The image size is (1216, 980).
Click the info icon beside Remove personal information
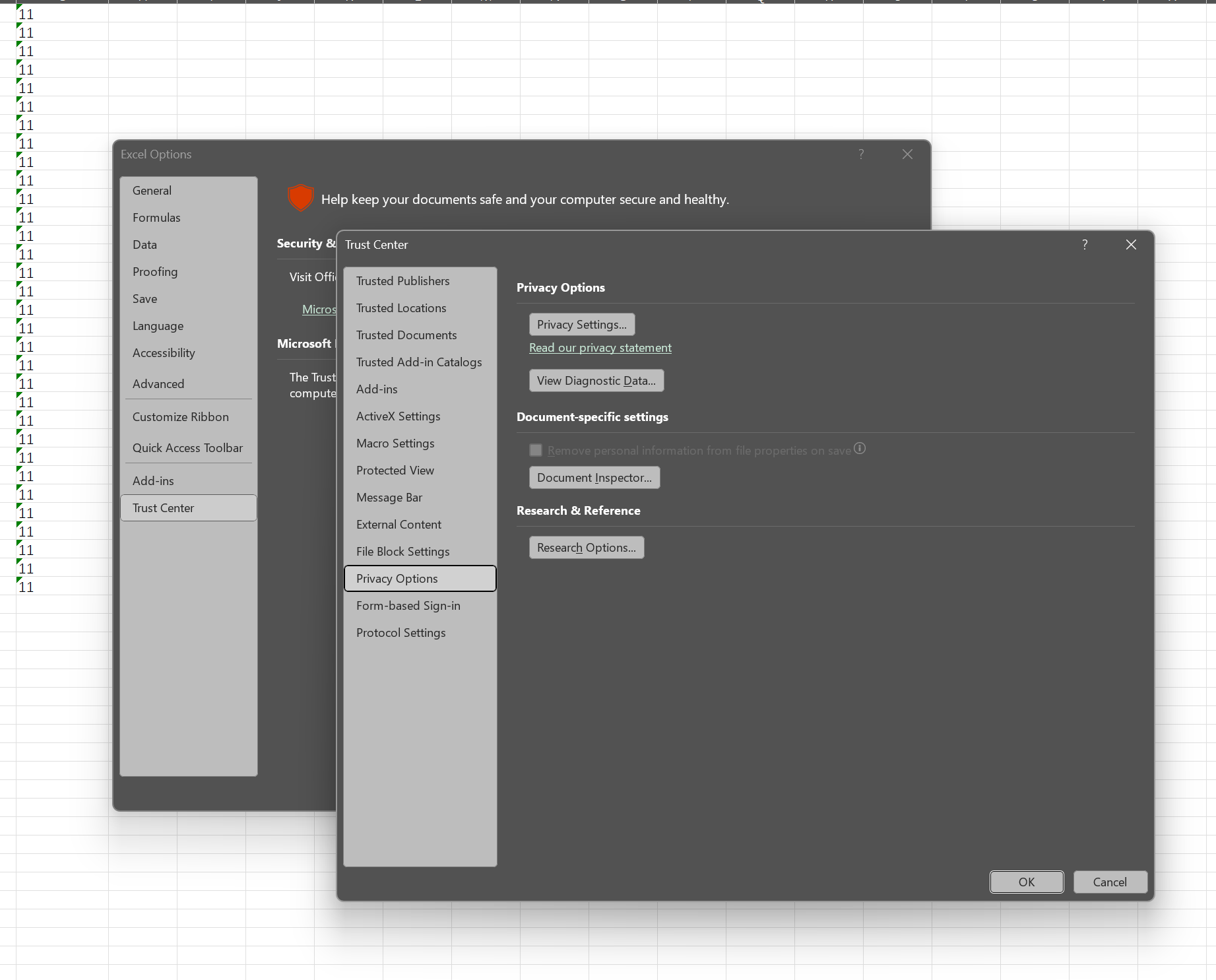tap(860, 449)
